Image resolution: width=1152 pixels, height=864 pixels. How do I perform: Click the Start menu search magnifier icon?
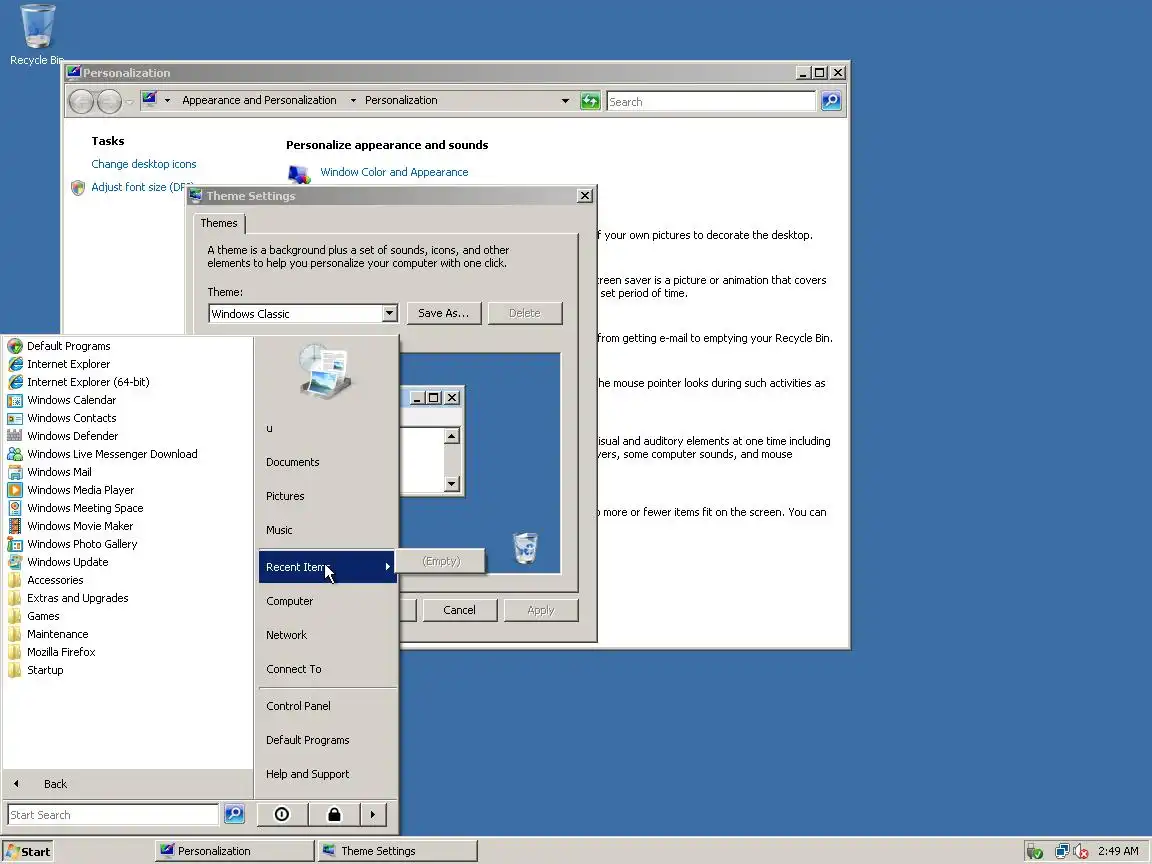point(234,814)
